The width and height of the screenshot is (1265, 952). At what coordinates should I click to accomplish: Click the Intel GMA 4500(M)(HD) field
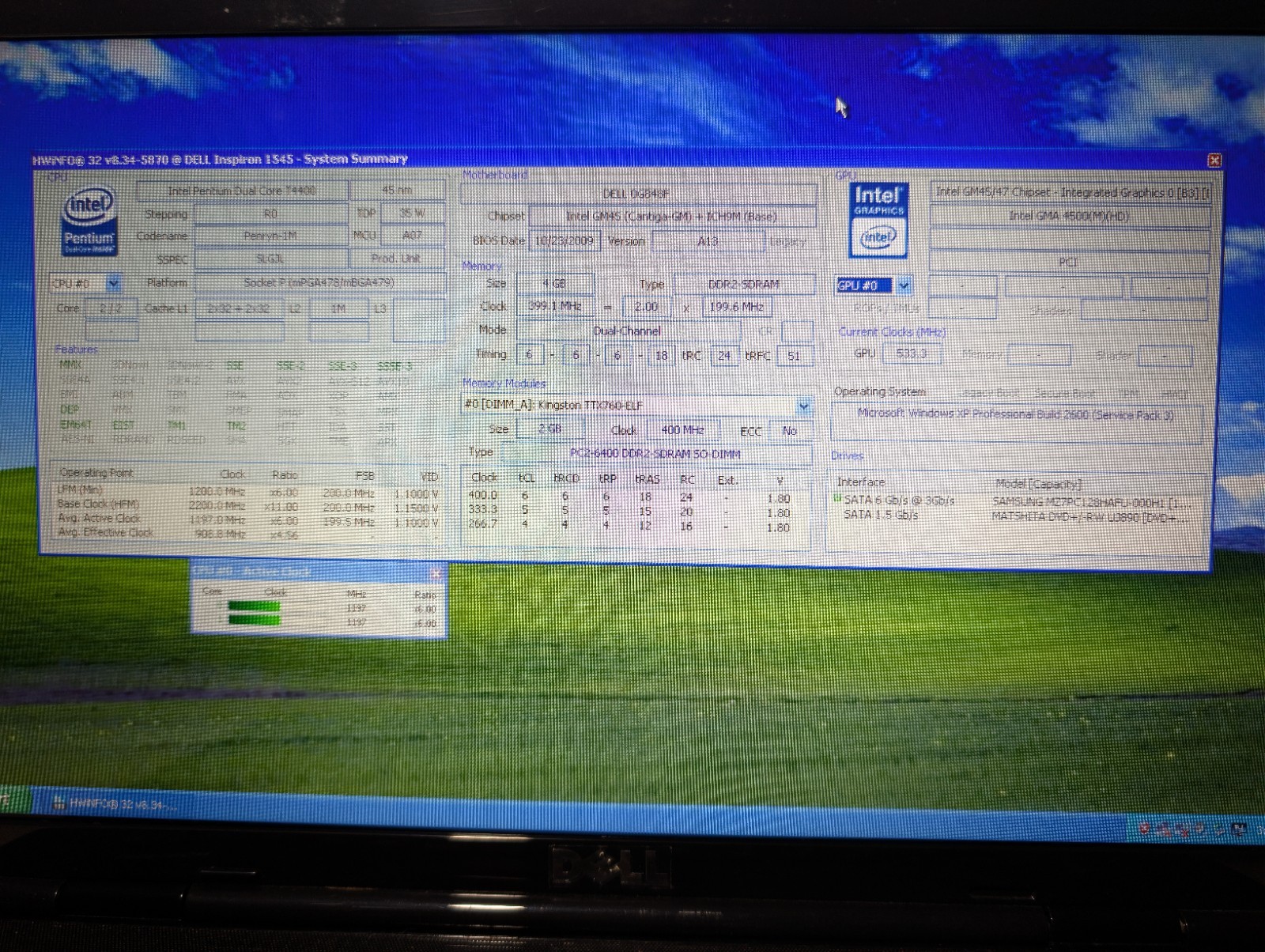(x=1071, y=216)
